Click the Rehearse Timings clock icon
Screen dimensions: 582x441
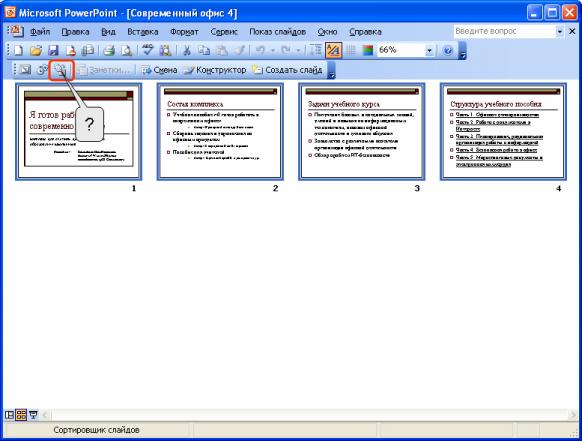(x=42, y=70)
